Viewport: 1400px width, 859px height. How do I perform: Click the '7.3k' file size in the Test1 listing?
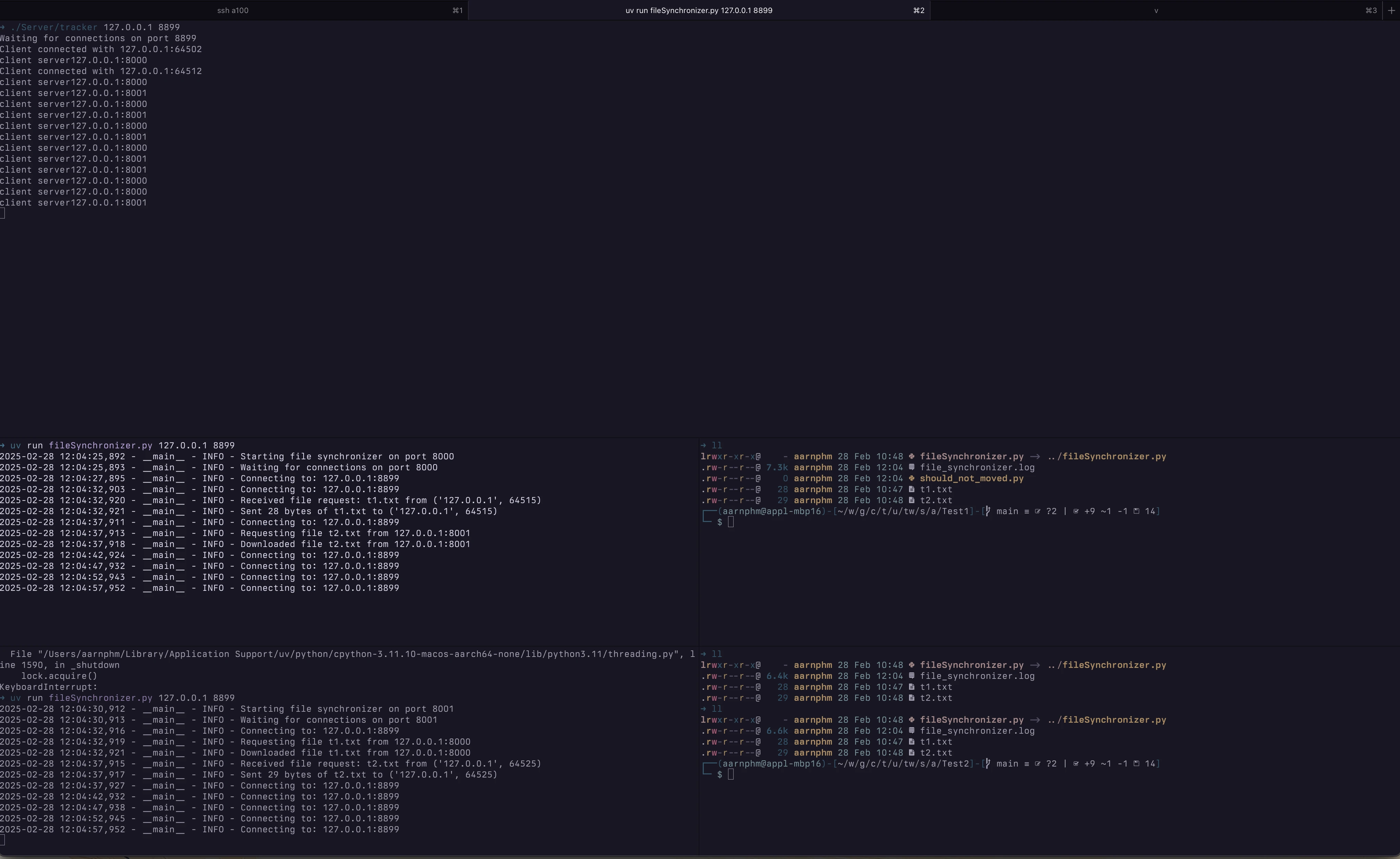(x=777, y=468)
